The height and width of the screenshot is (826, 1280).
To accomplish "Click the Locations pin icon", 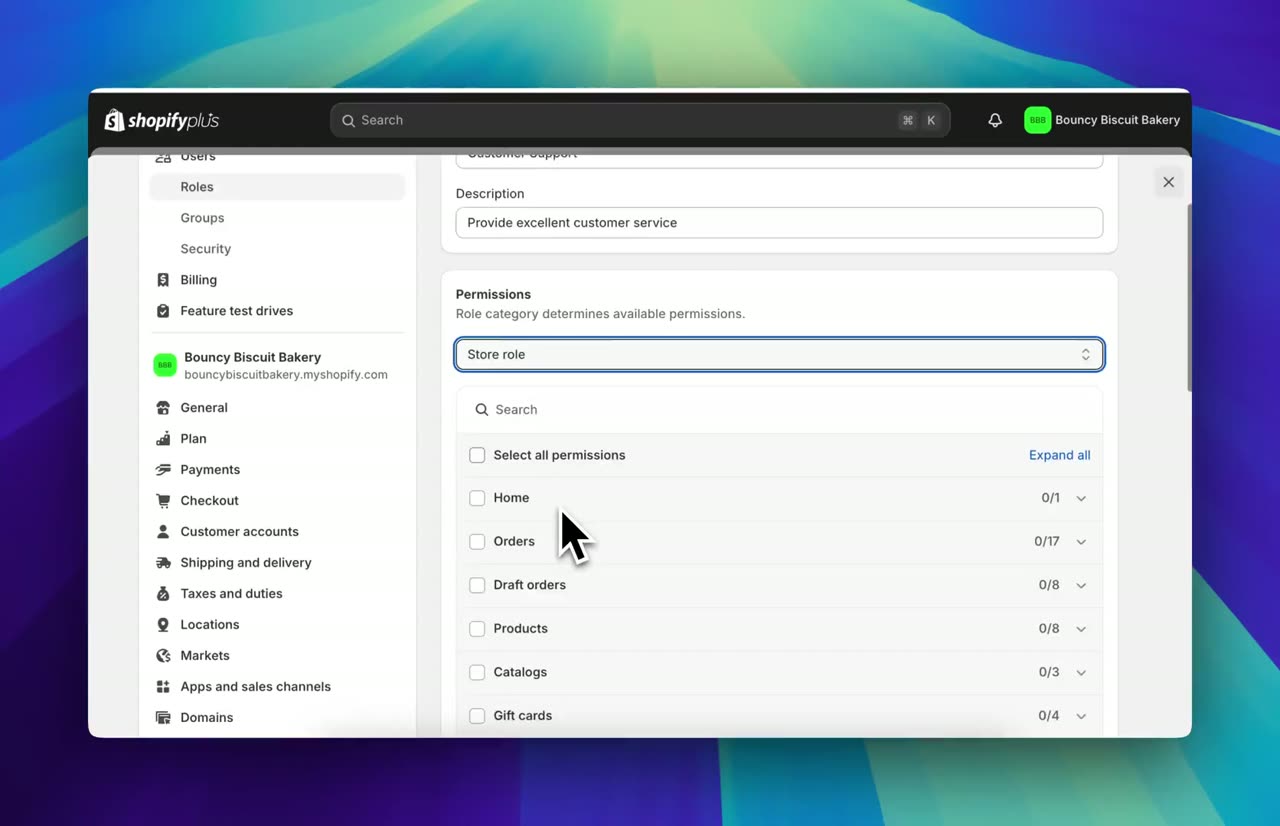I will 163,625.
